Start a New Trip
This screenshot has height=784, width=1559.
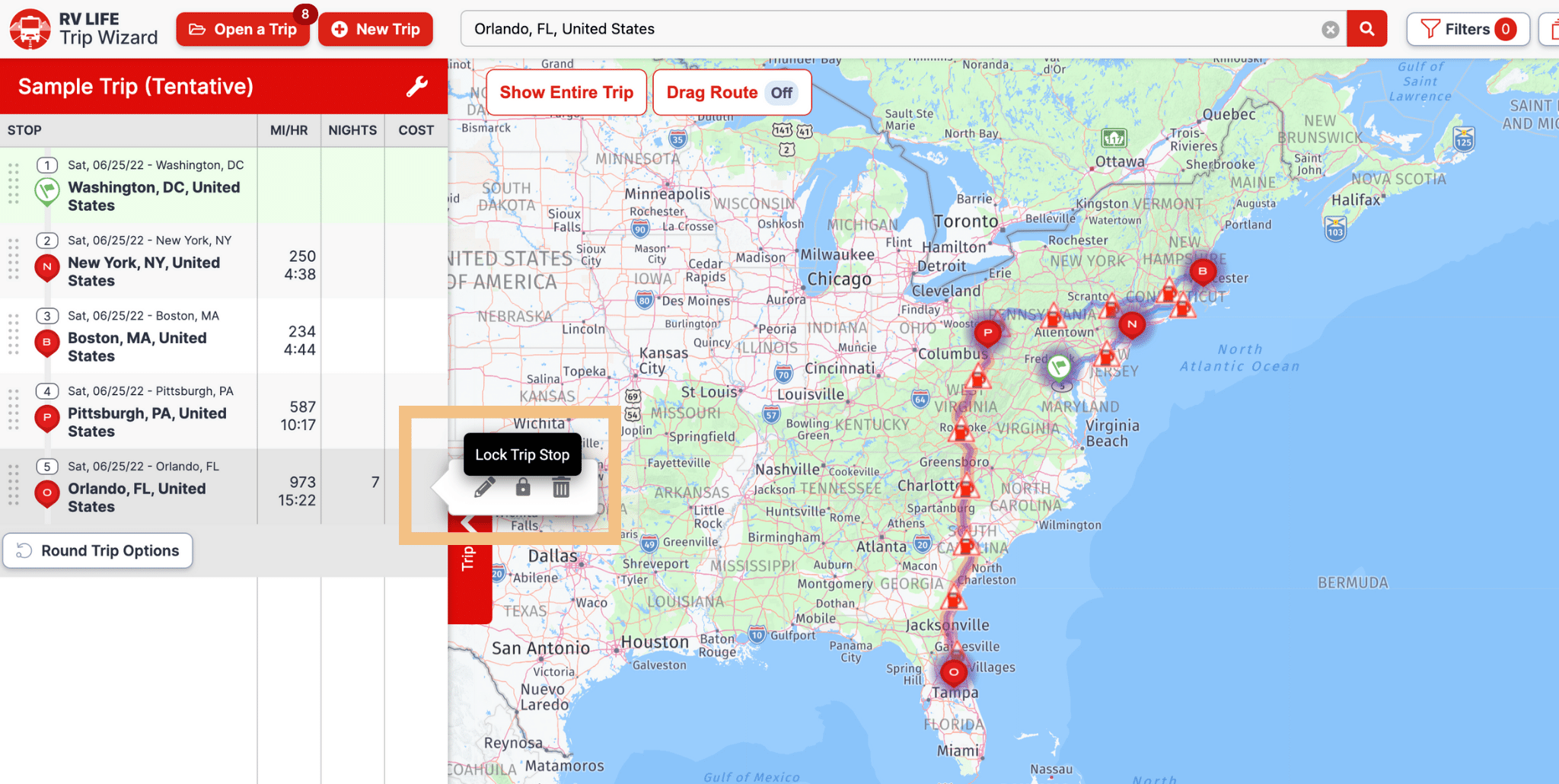point(376,29)
